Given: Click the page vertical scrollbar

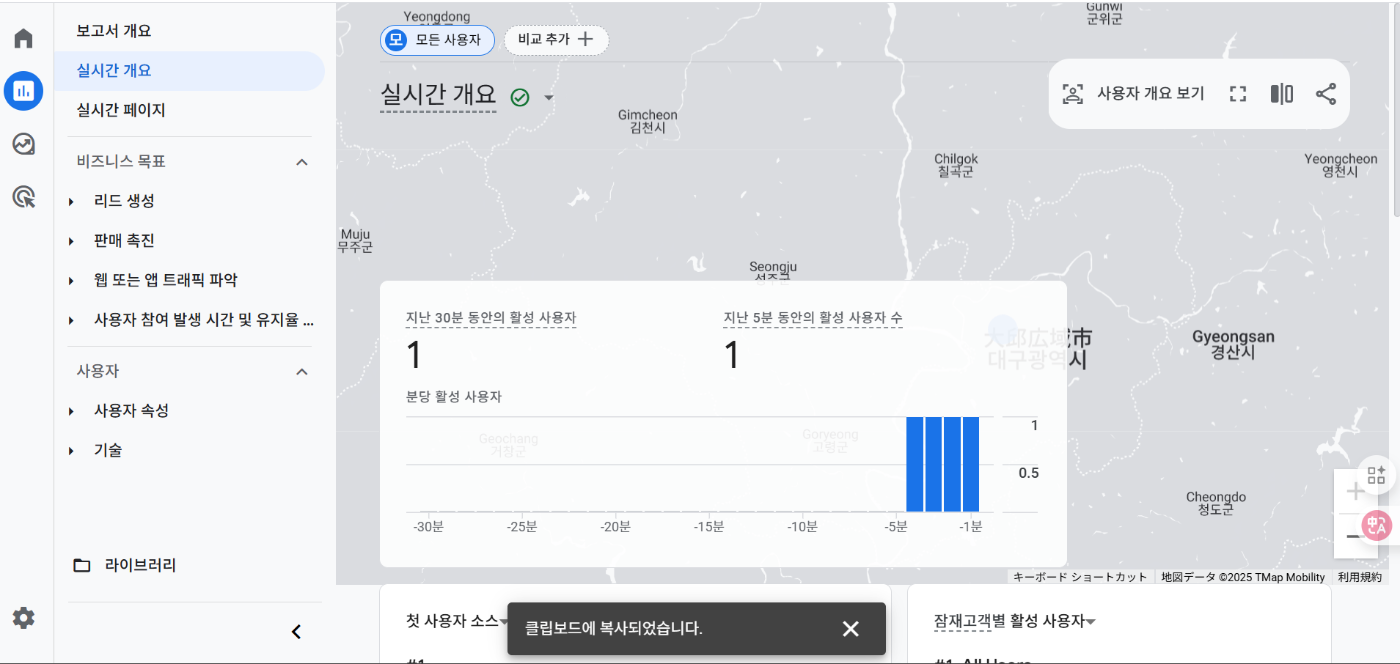Looking at the screenshot, I should coord(1396,110).
